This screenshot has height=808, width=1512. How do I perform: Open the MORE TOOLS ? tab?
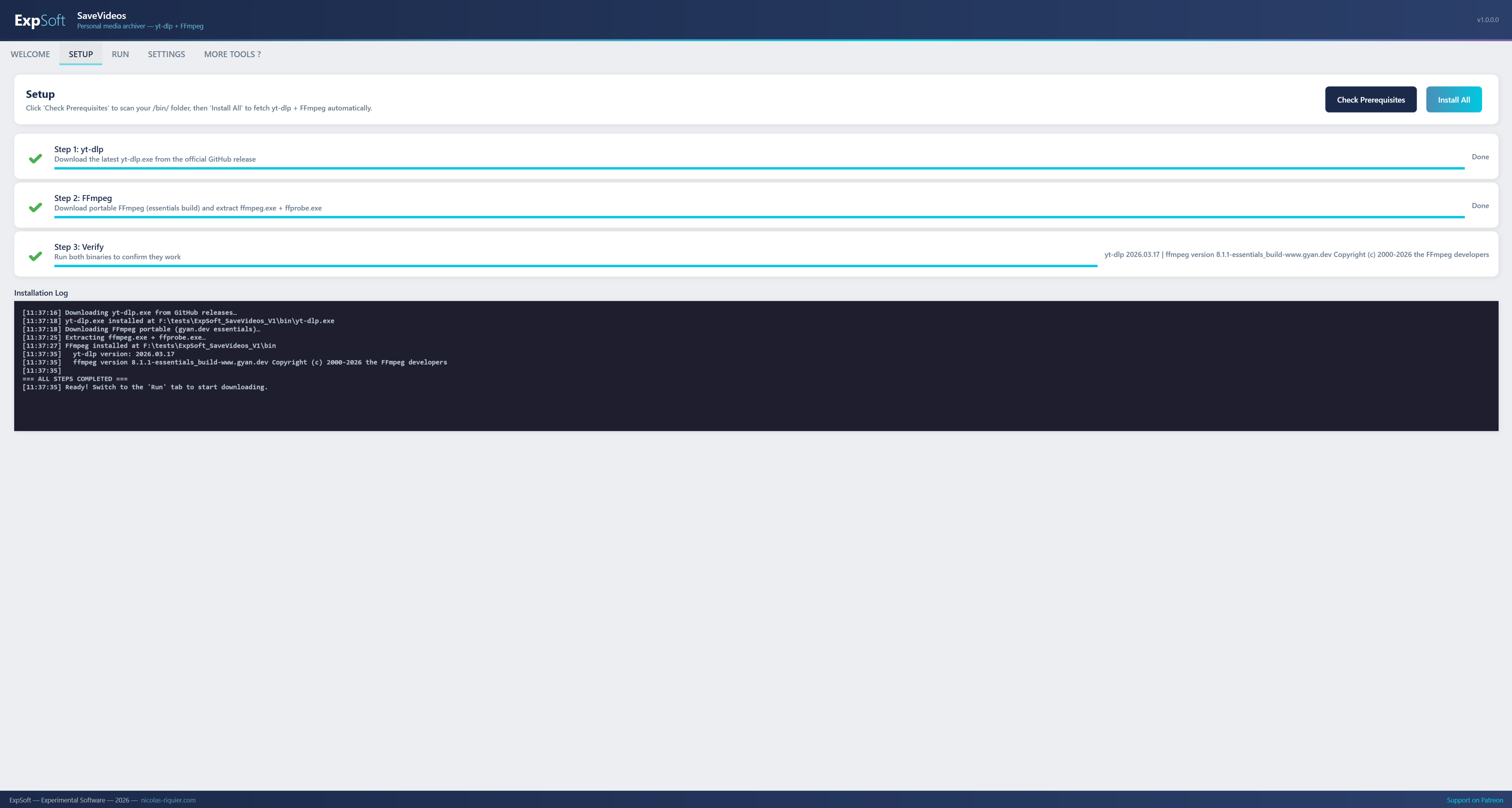[x=232, y=54]
